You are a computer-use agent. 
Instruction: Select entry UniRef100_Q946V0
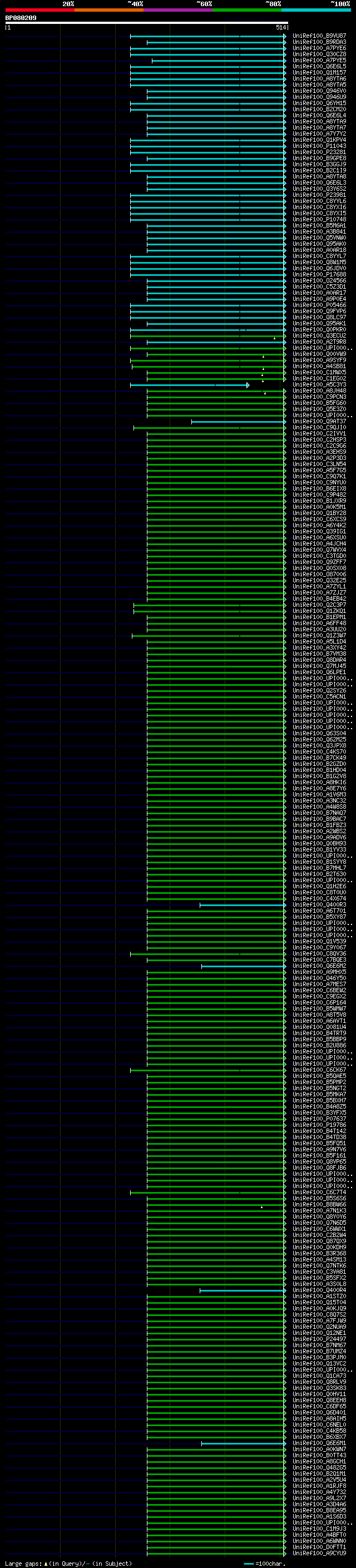click(x=319, y=91)
